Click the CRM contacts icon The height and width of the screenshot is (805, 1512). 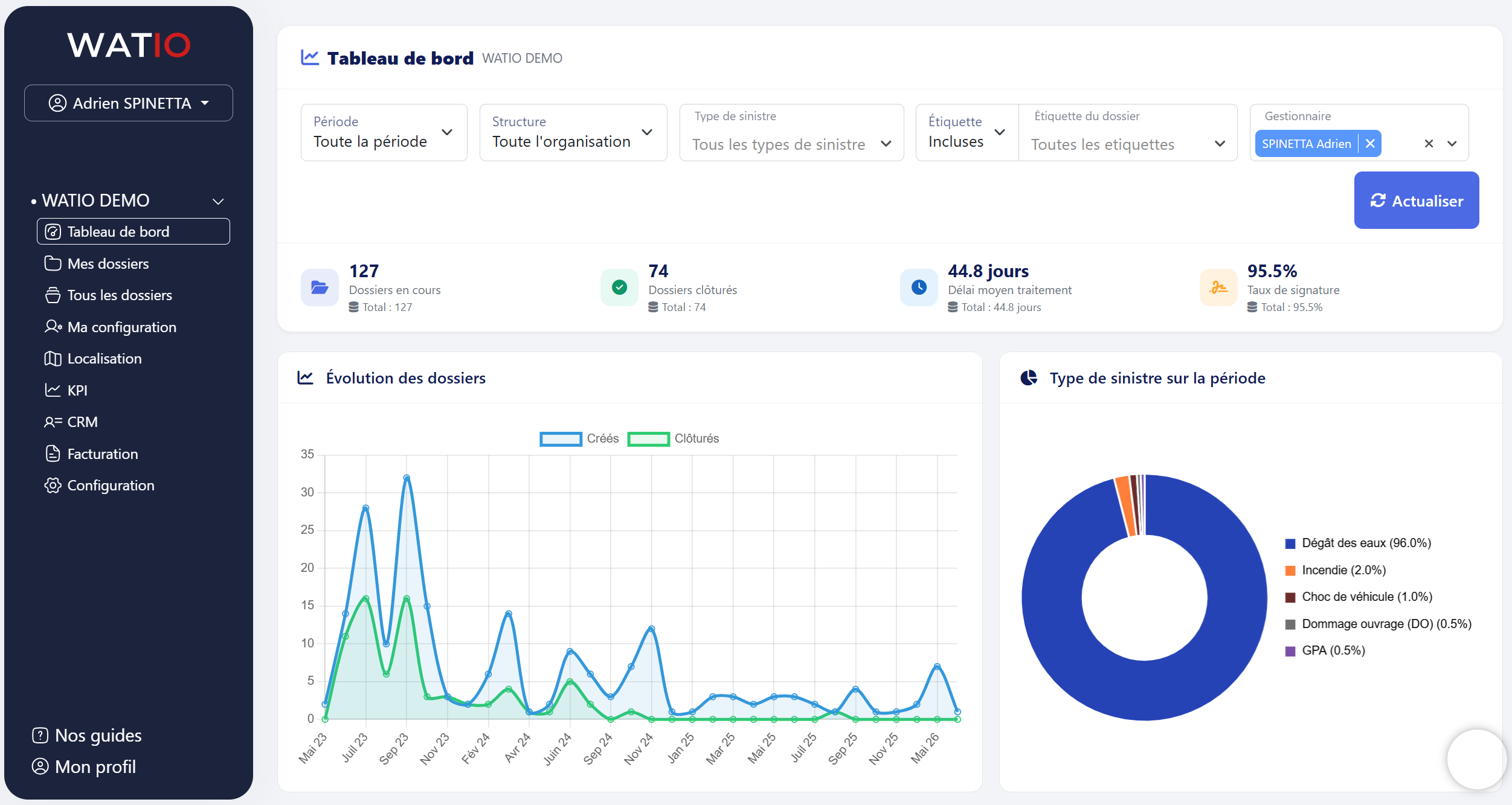[x=53, y=422]
